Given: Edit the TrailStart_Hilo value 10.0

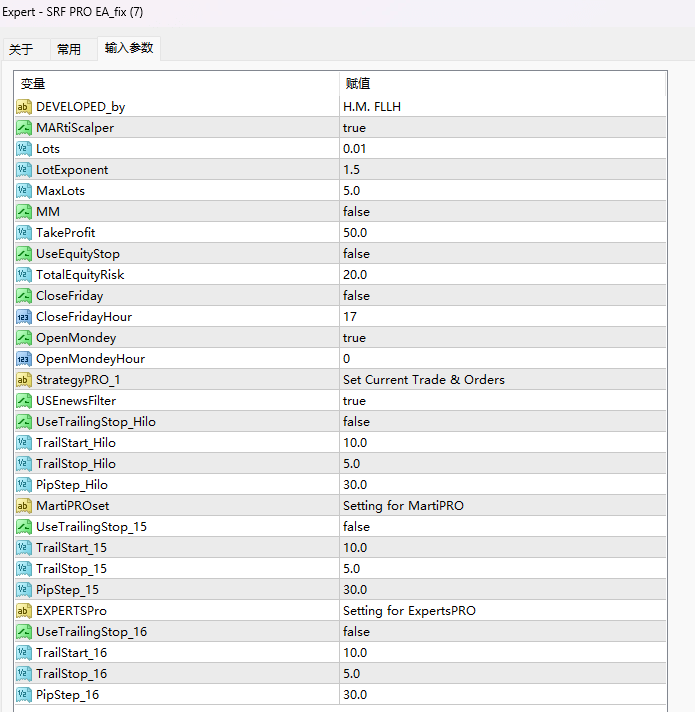Looking at the screenshot, I should tap(503, 443).
